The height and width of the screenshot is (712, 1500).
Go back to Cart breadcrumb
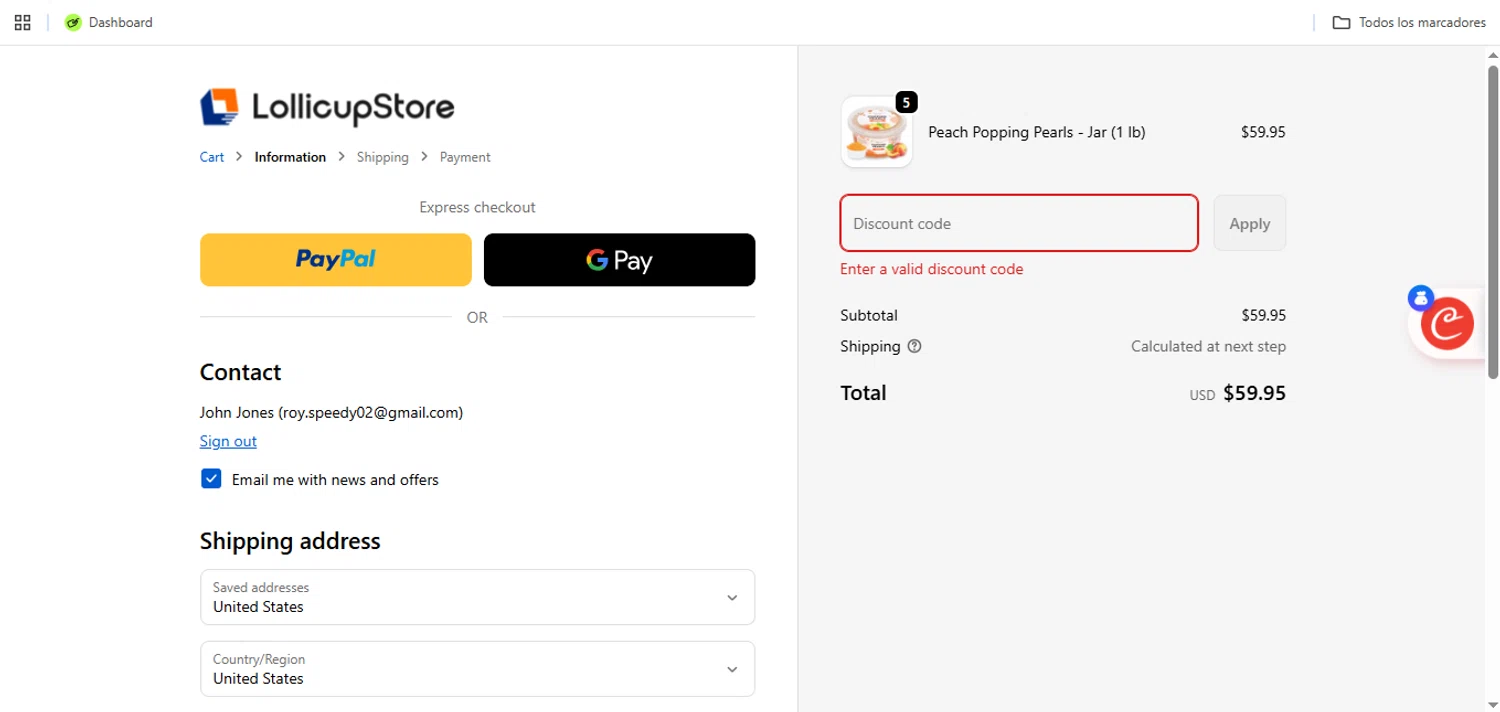pos(212,157)
